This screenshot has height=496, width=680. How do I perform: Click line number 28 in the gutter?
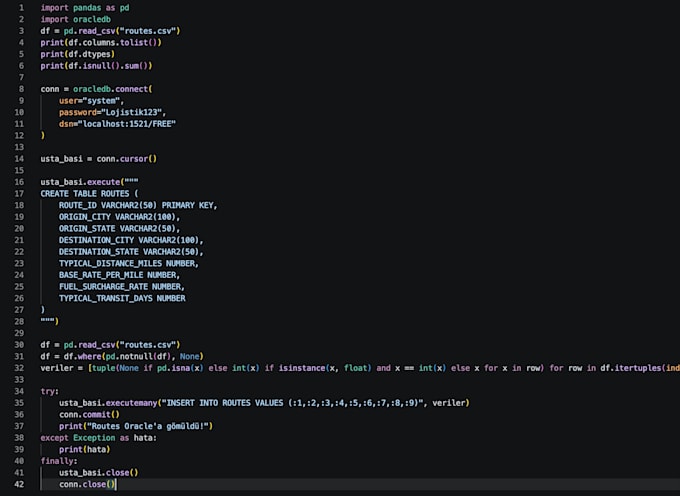point(19,322)
